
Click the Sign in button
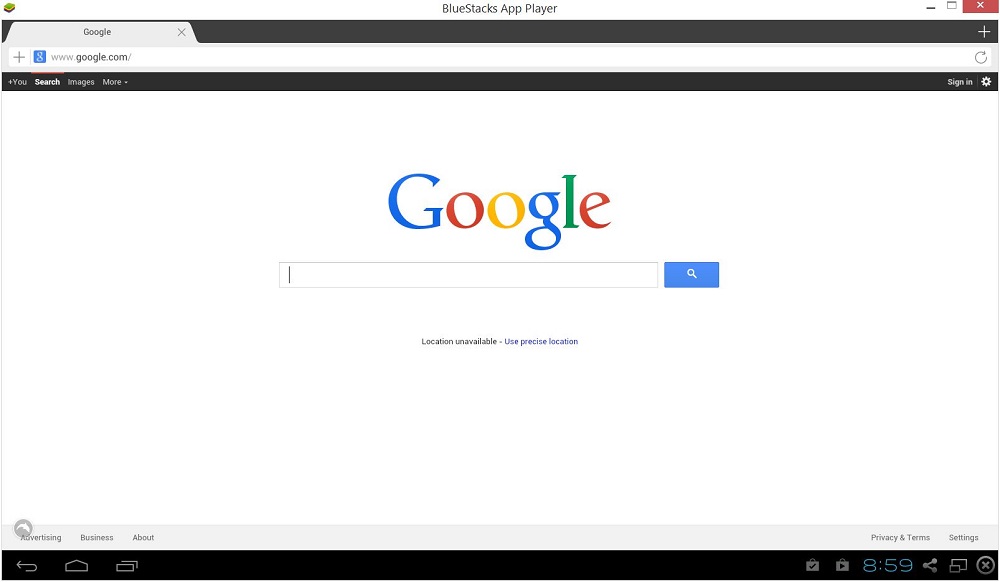click(x=960, y=82)
